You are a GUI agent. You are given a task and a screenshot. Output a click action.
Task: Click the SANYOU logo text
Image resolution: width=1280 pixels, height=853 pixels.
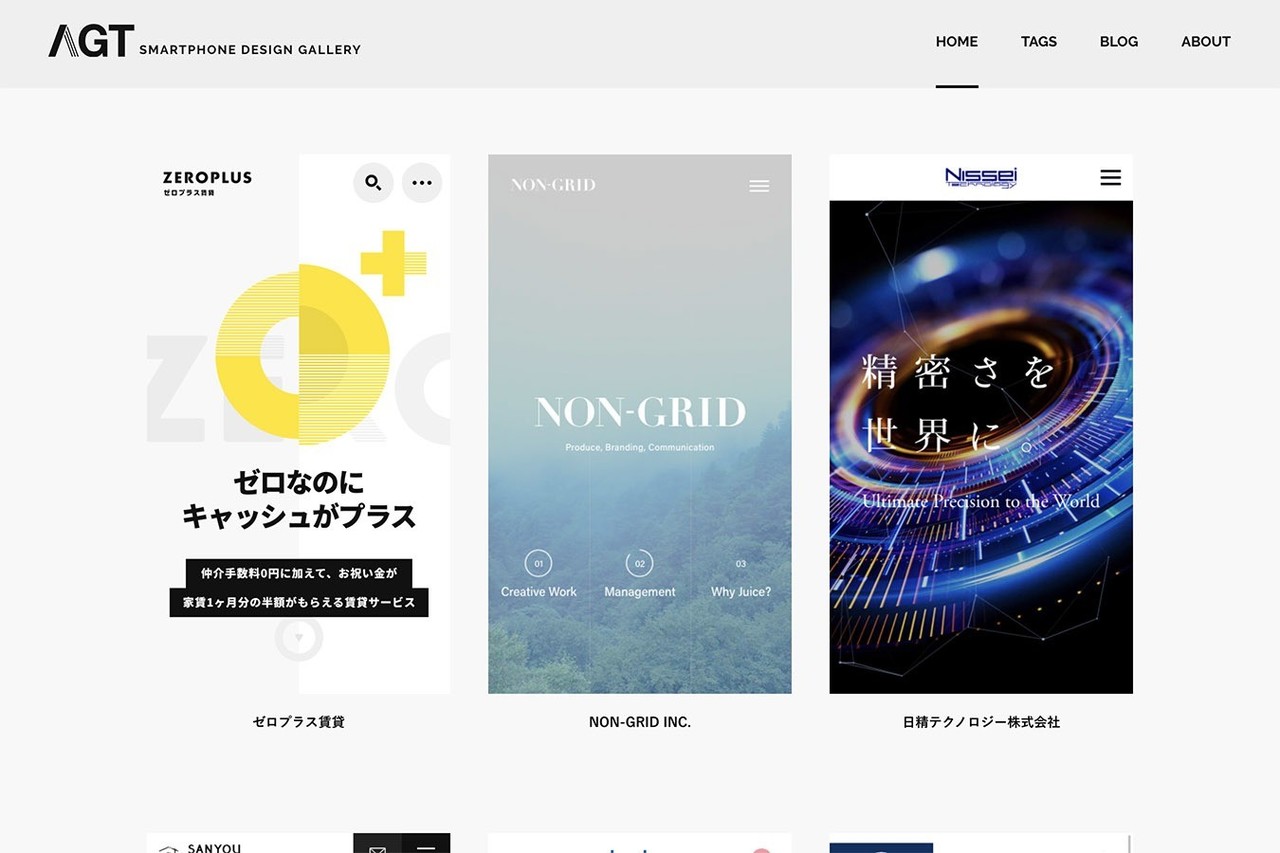pyautogui.click(x=214, y=848)
